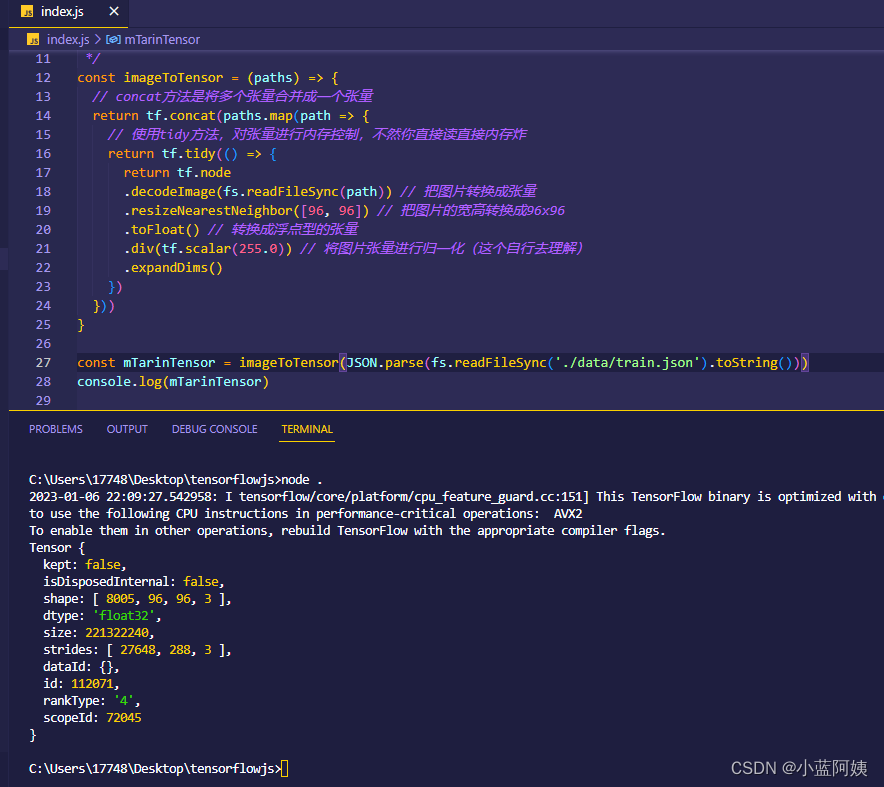Click .toFloat() on line 20

(162, 230)
